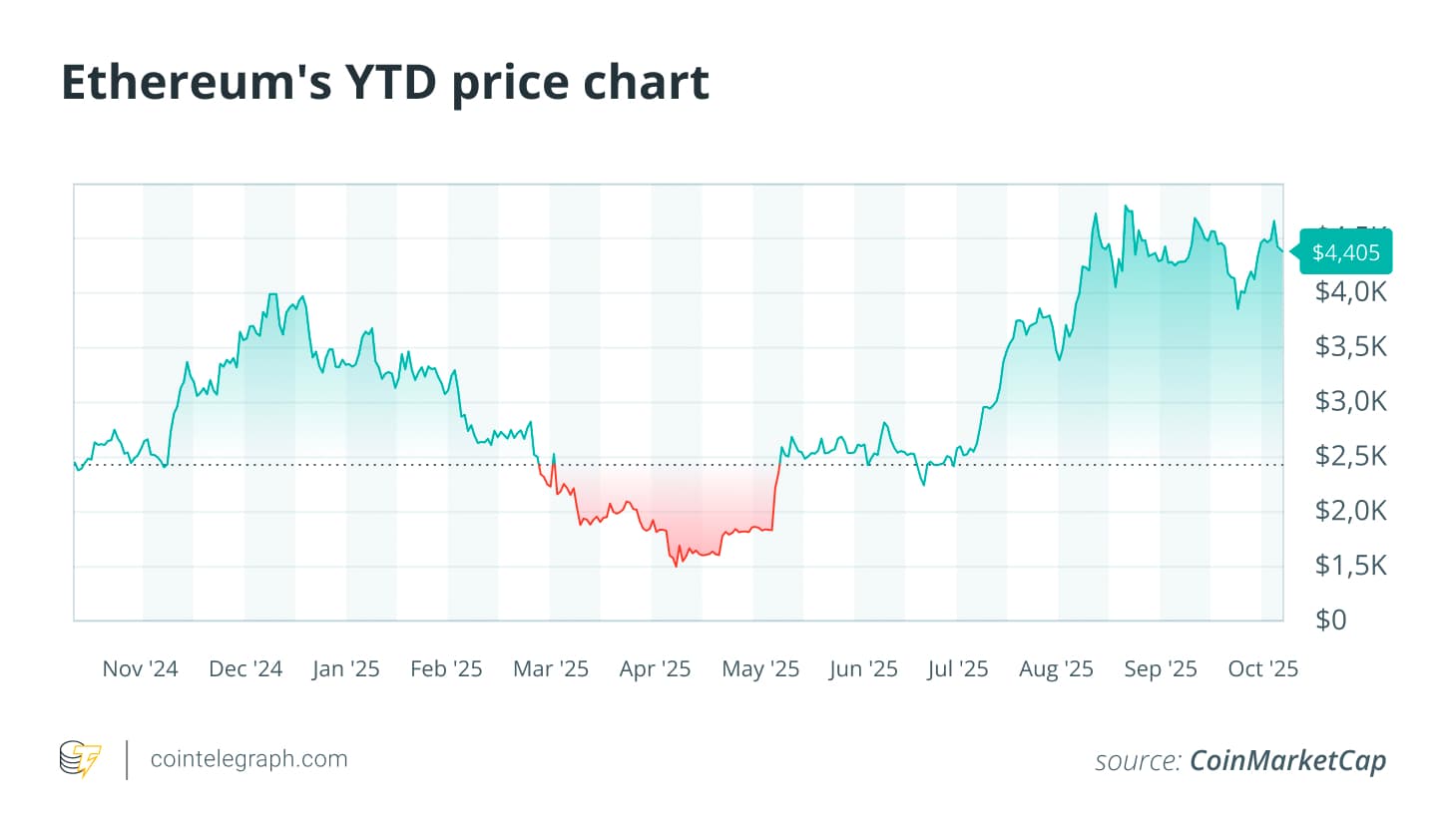
Task: Select the Dec '24 date label
Action: pyautogui.click(x=245, y=669)
